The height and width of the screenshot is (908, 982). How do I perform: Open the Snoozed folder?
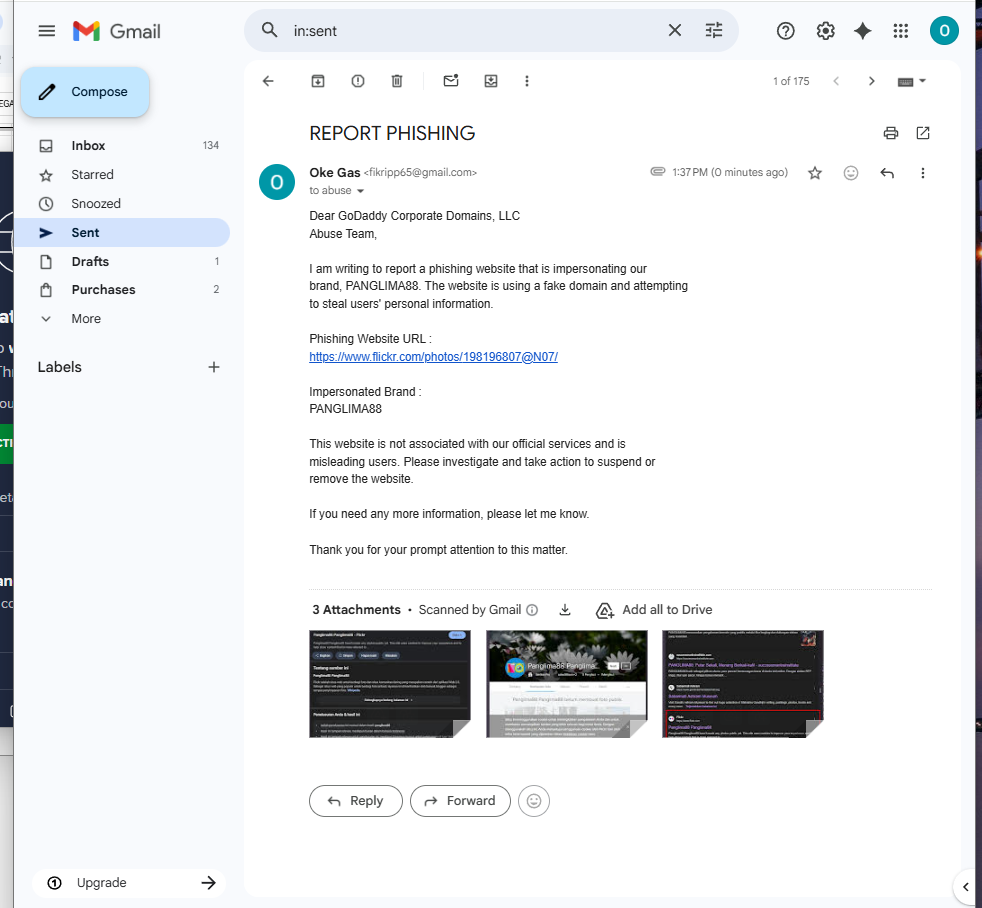[x=121, y=204]
